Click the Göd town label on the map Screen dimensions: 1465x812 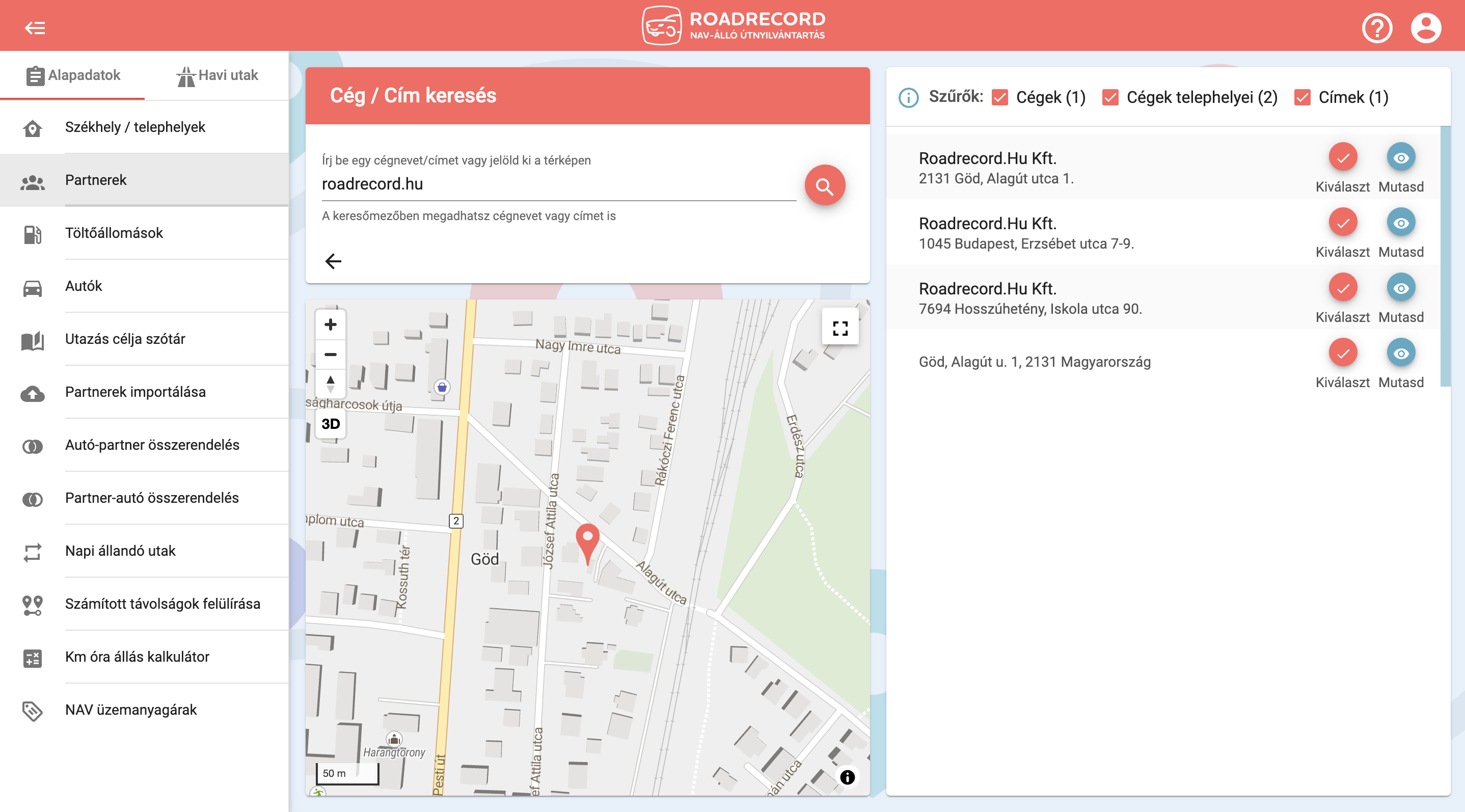tap(484, 559)
